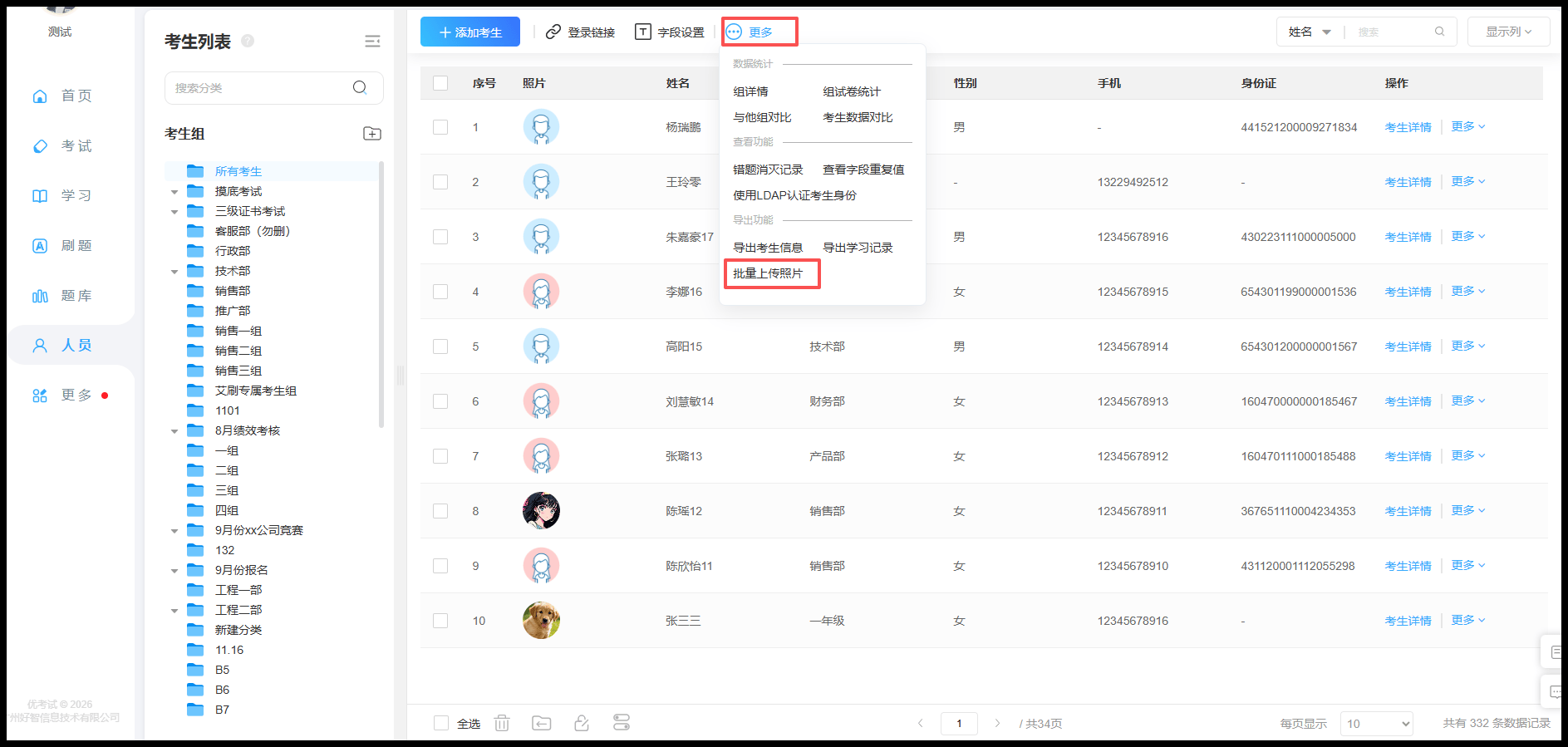This screenshot has height=747, width=1568.
Task: Tick the checkbox for row 张三三
Action: pyautogui.click(x=440, y=621)
